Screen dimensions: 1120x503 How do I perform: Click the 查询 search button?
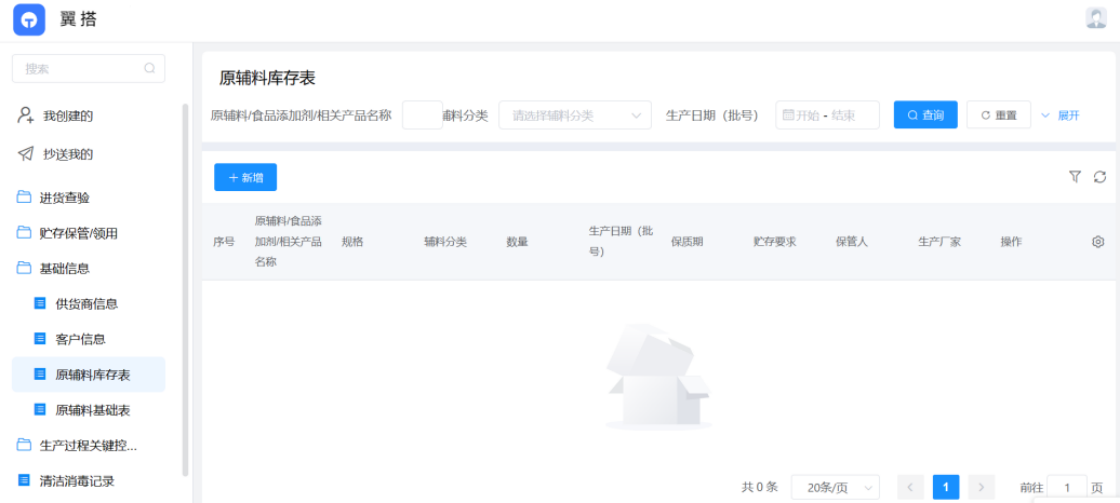[925, 115]
